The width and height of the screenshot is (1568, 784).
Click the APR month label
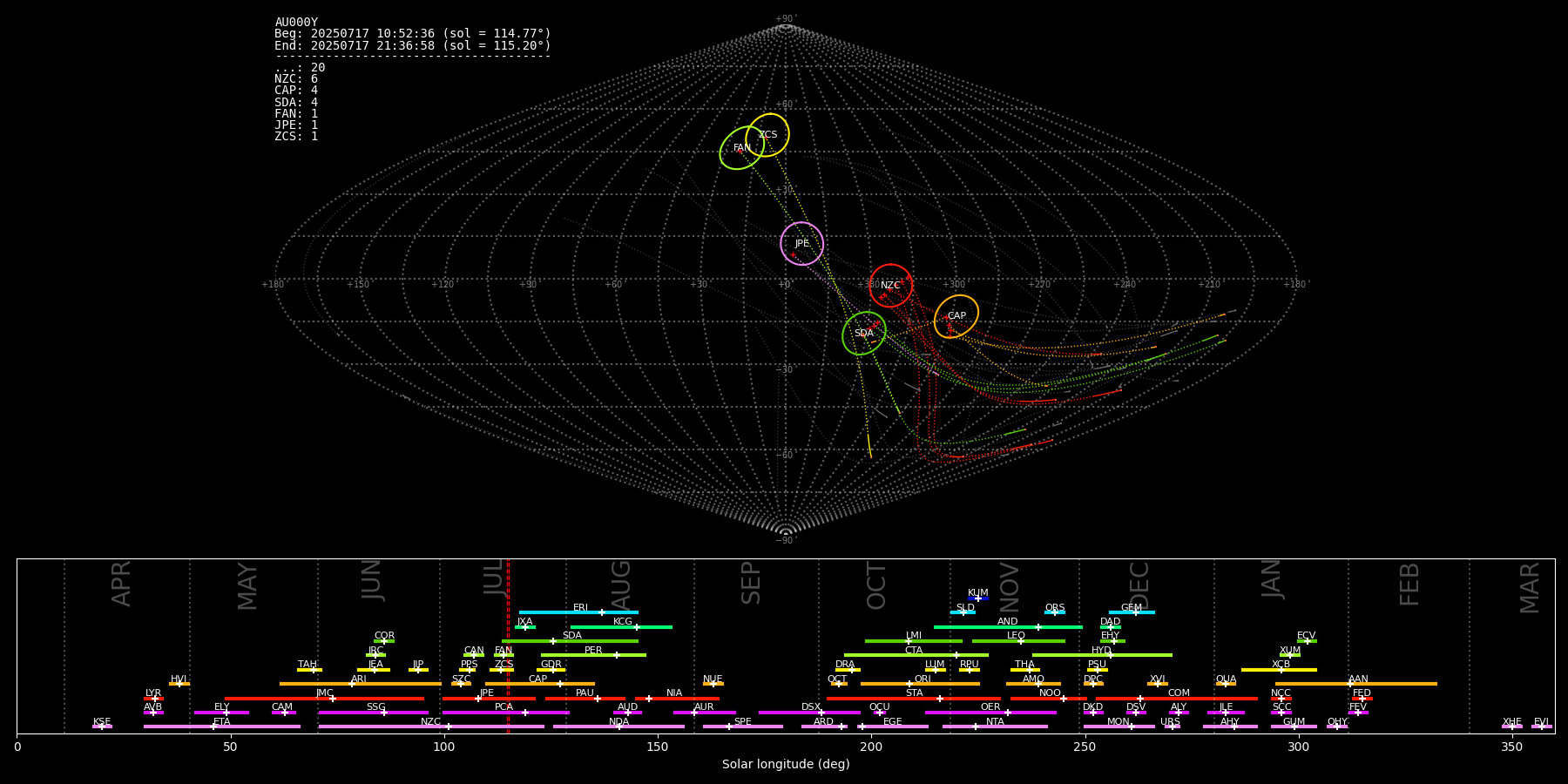[121, 584]
